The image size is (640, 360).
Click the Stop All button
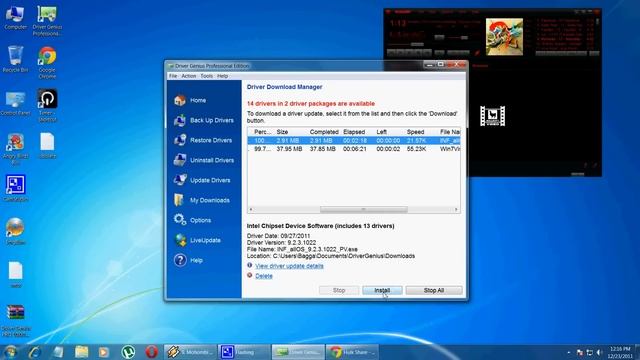tap(434, 290)
